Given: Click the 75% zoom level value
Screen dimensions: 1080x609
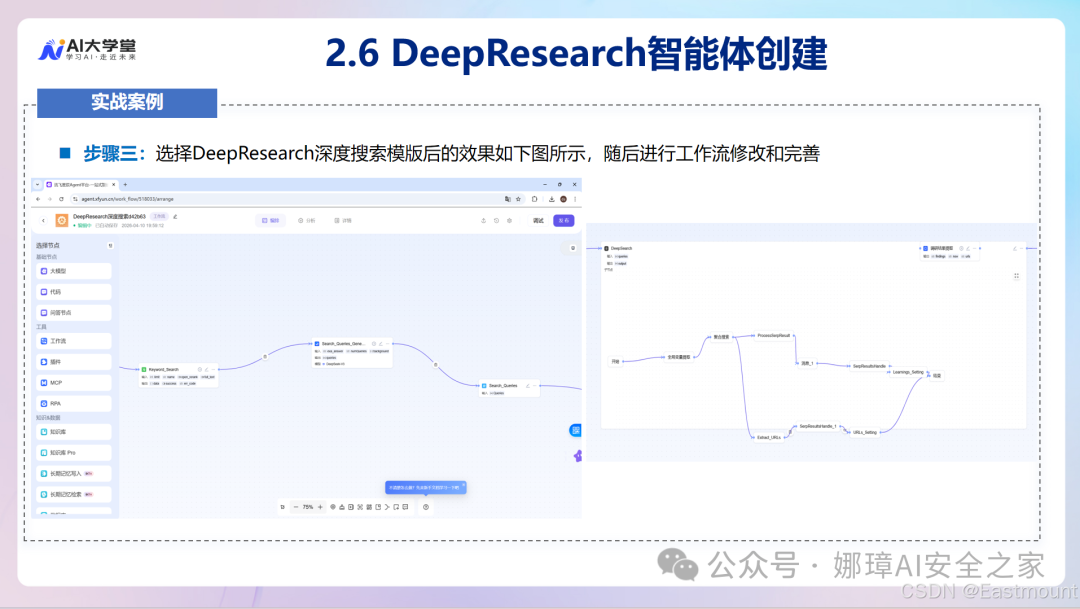Looking at the screenshot, I should click(308, 507).
